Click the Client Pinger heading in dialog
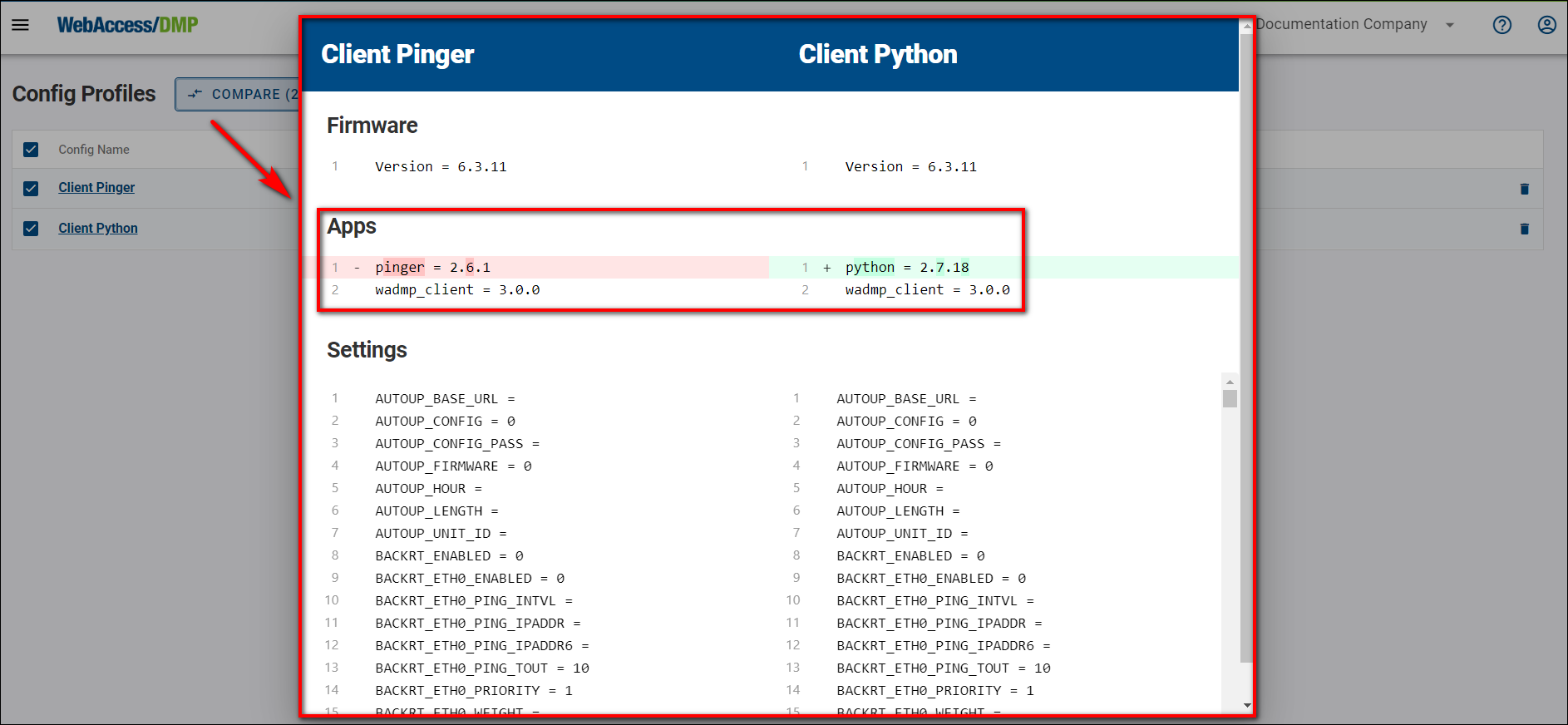The height and width of the screenshot is (725, 1568). 397,54
